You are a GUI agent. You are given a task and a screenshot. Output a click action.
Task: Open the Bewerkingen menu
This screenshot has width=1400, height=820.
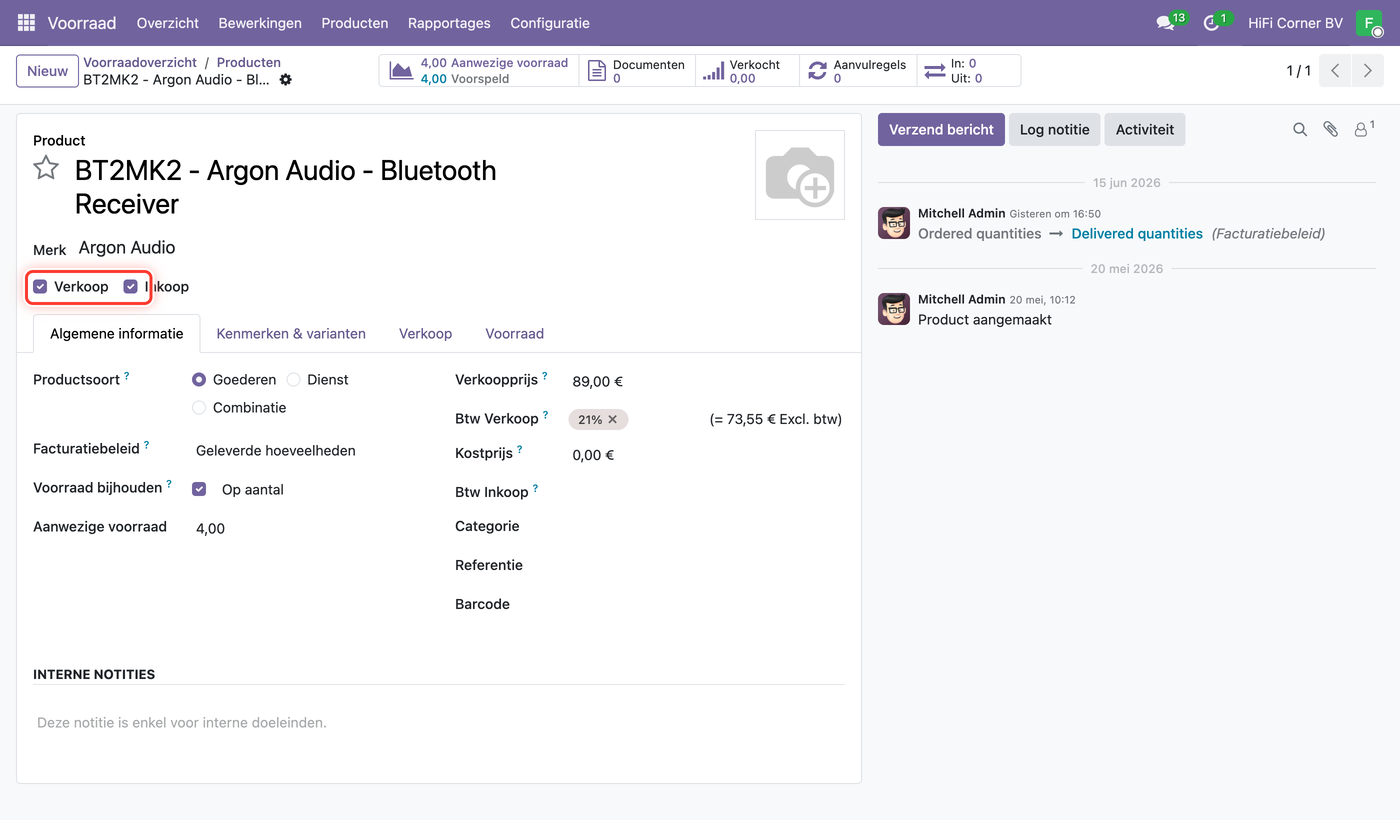[260, 22]
